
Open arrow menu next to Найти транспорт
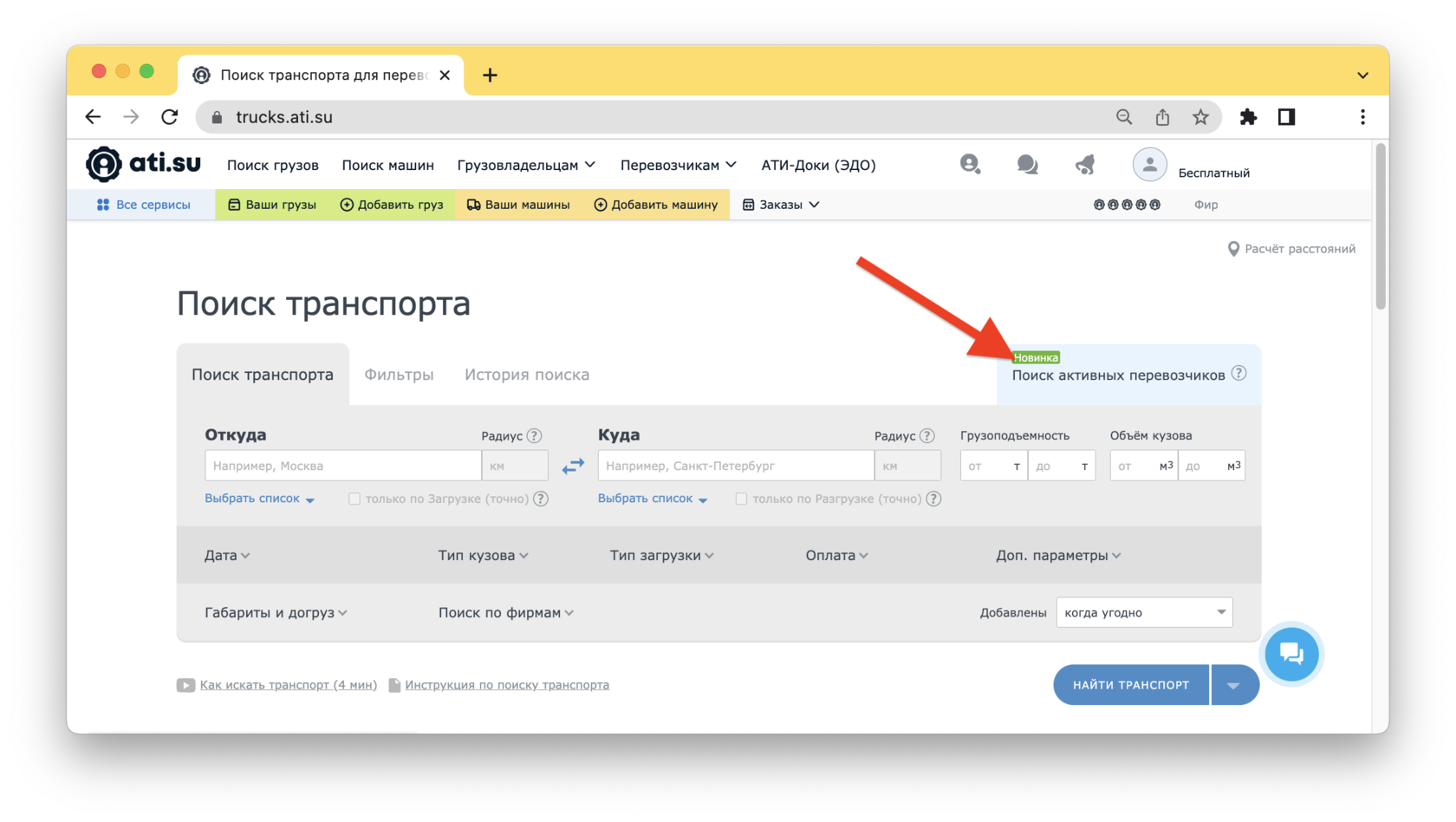click(x=1234, y=685)
